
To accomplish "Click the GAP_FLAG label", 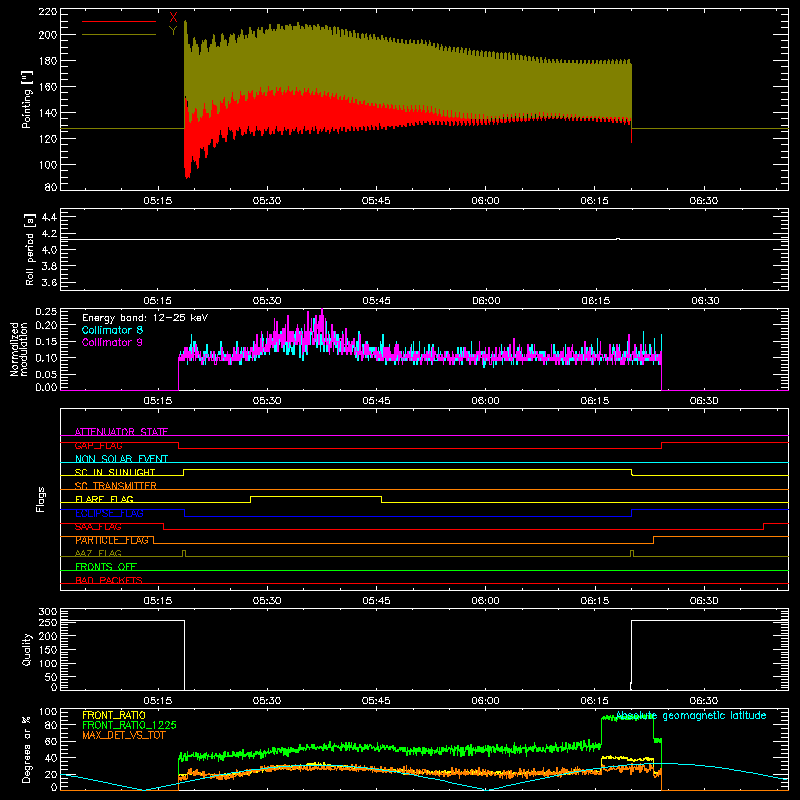I will pos(98,445).
